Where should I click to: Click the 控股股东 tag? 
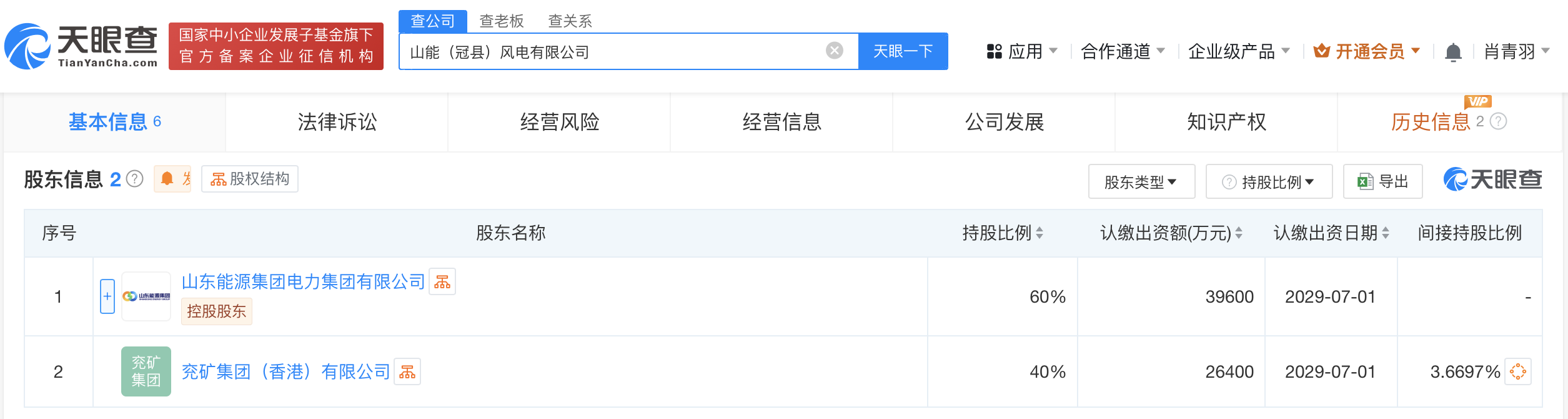pos(217,311)
